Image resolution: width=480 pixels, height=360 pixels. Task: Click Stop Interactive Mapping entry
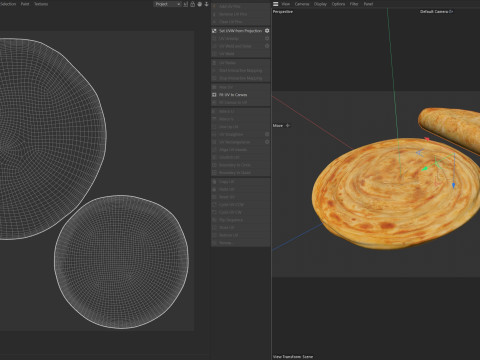tap(240, 78)
